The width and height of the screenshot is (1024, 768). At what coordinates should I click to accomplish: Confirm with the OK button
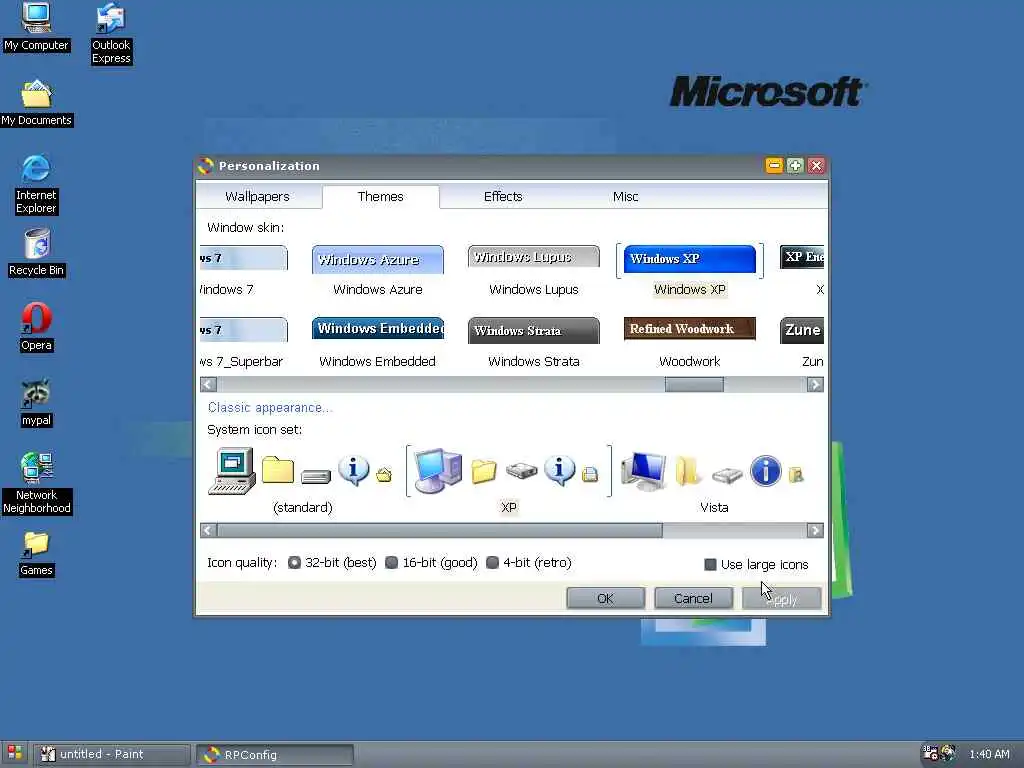[605, 598]
